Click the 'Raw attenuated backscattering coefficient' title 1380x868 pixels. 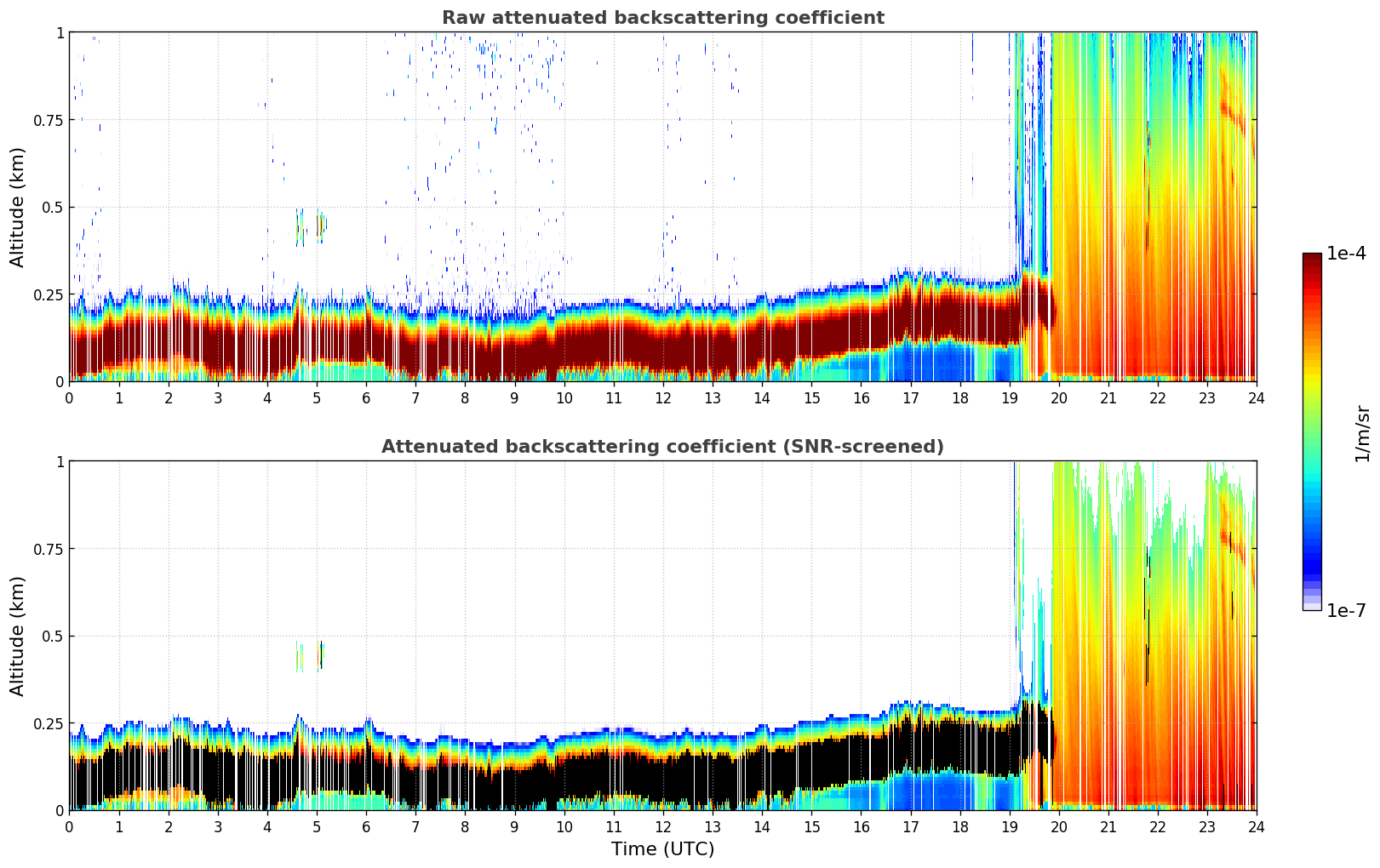(x=662, y=18)
